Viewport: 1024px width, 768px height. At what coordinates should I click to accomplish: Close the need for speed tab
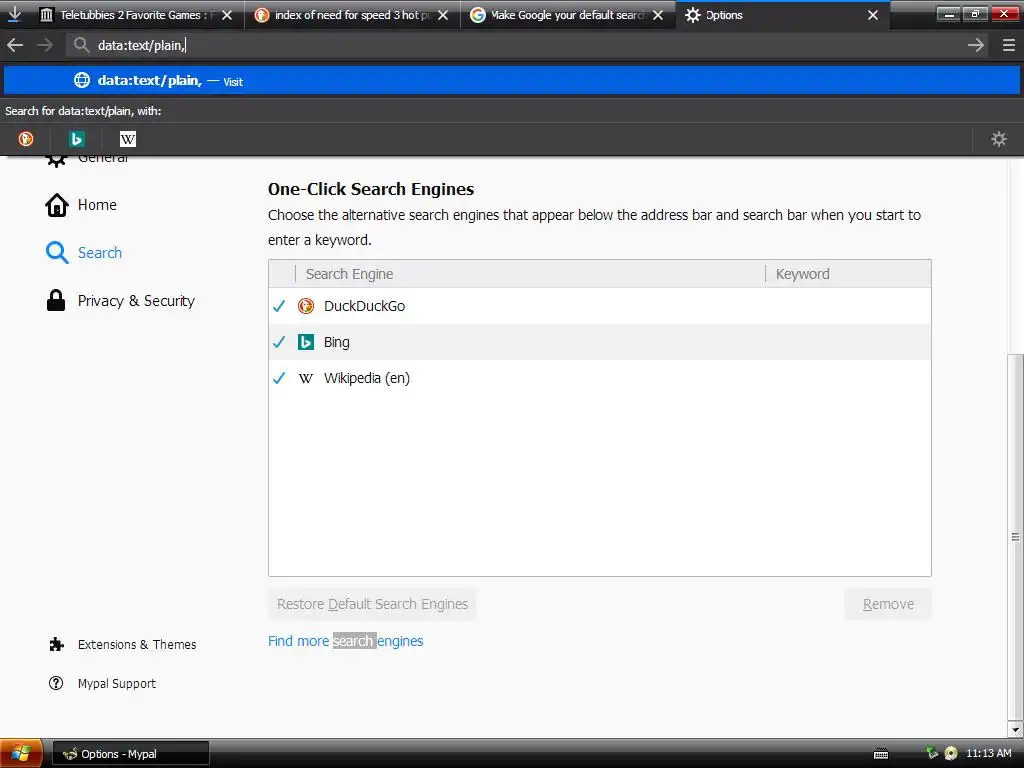(443, 15)
